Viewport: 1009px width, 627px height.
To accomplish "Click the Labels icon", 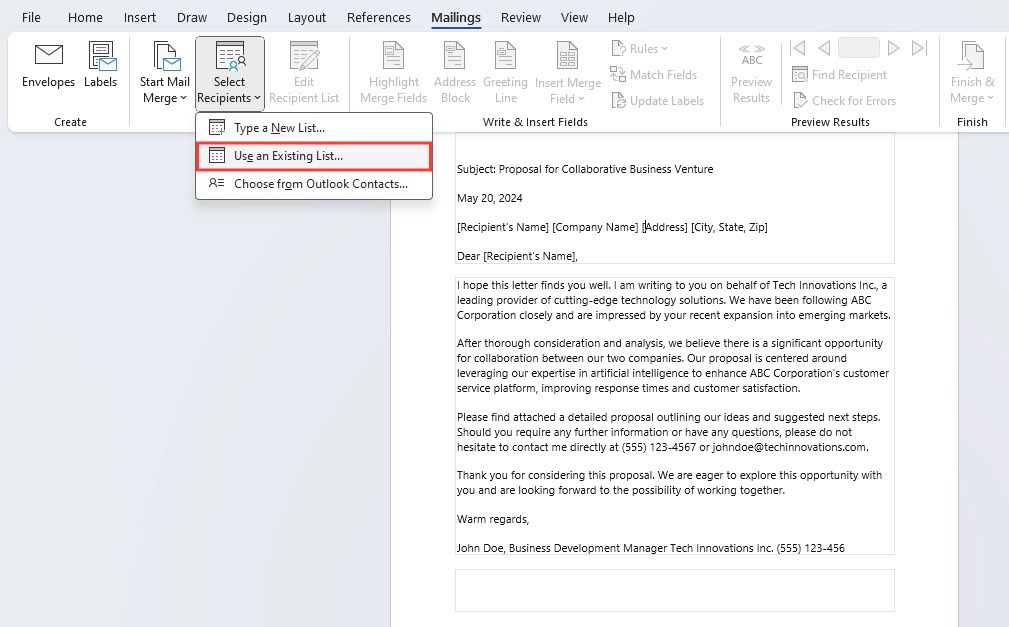I will [x=100, y=66].
